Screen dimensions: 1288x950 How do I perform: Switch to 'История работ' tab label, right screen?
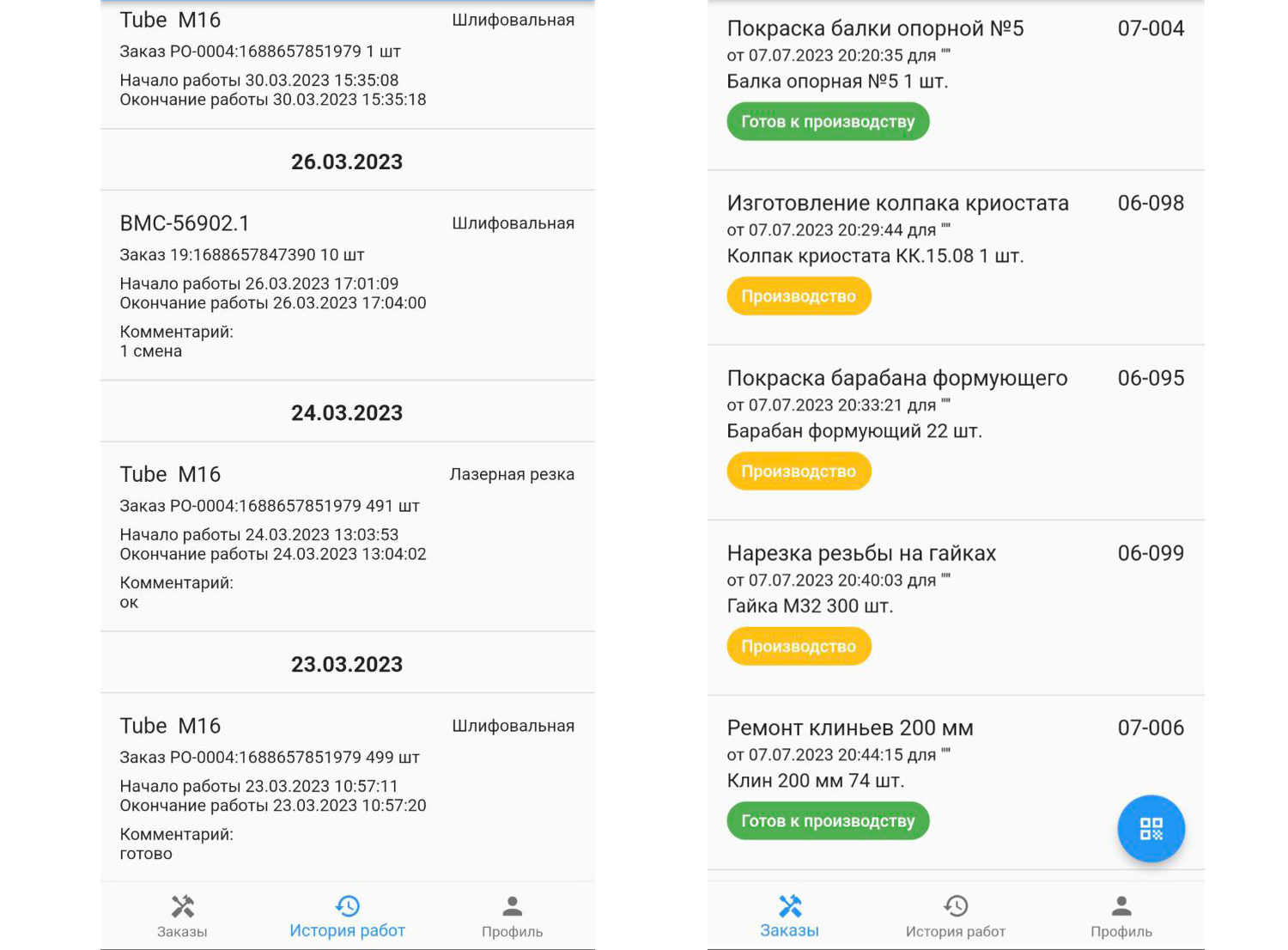coord(955,931)
